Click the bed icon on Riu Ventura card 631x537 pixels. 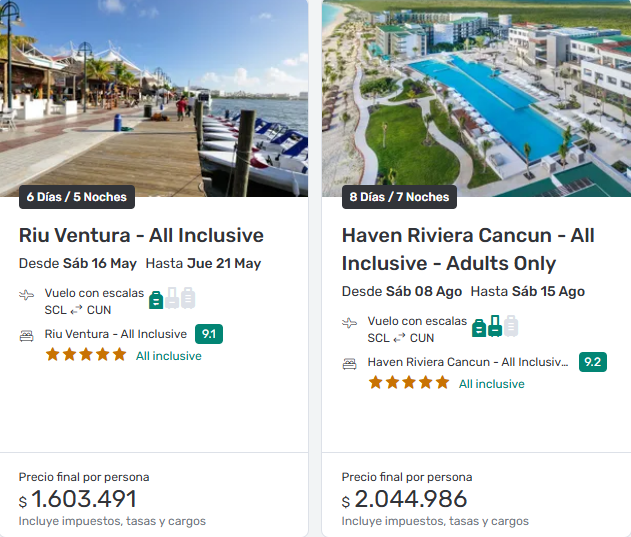pyautogui.click(x=27, y=335)
